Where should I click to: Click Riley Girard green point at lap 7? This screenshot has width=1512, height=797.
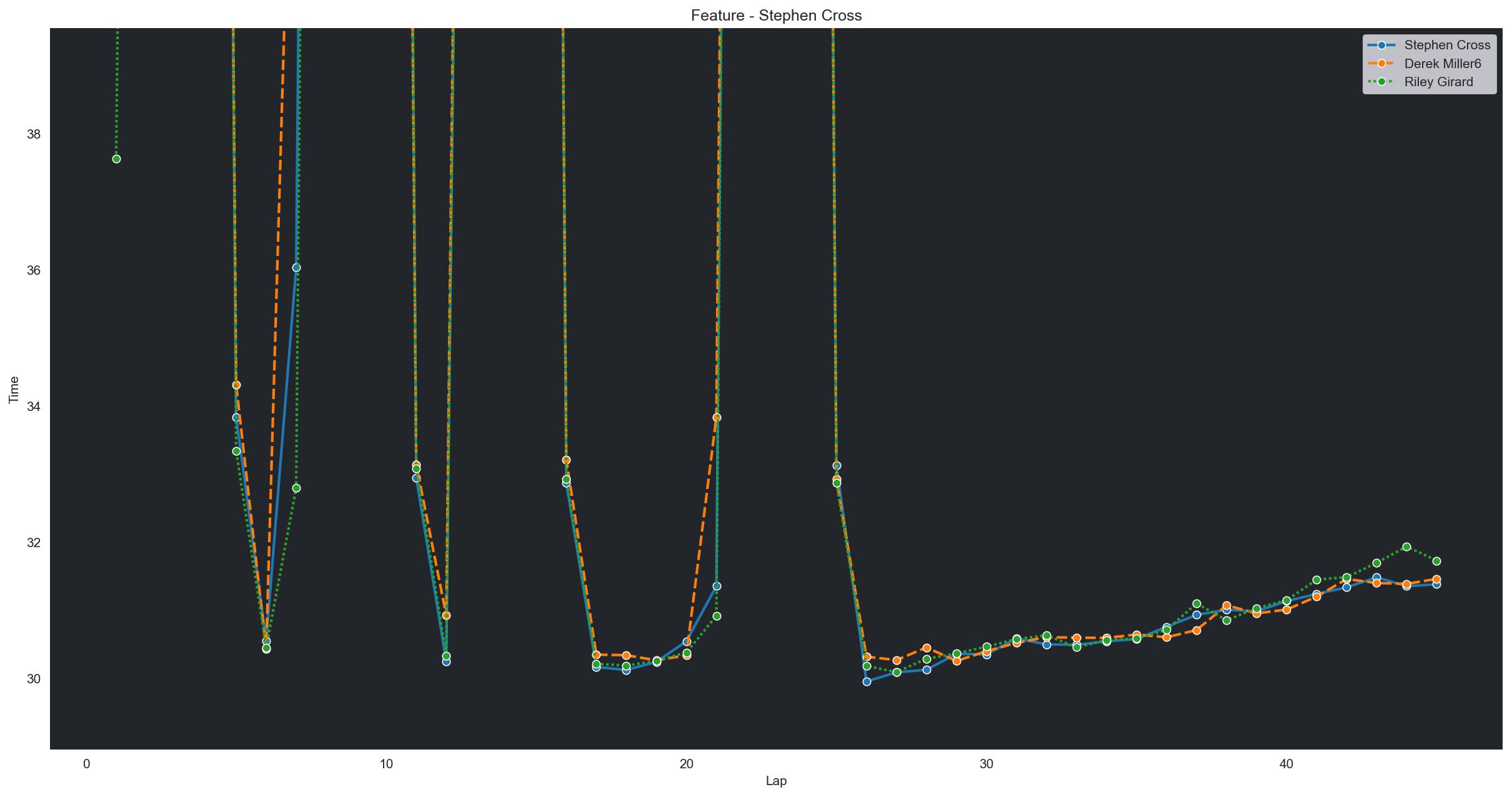click(296, 488)
